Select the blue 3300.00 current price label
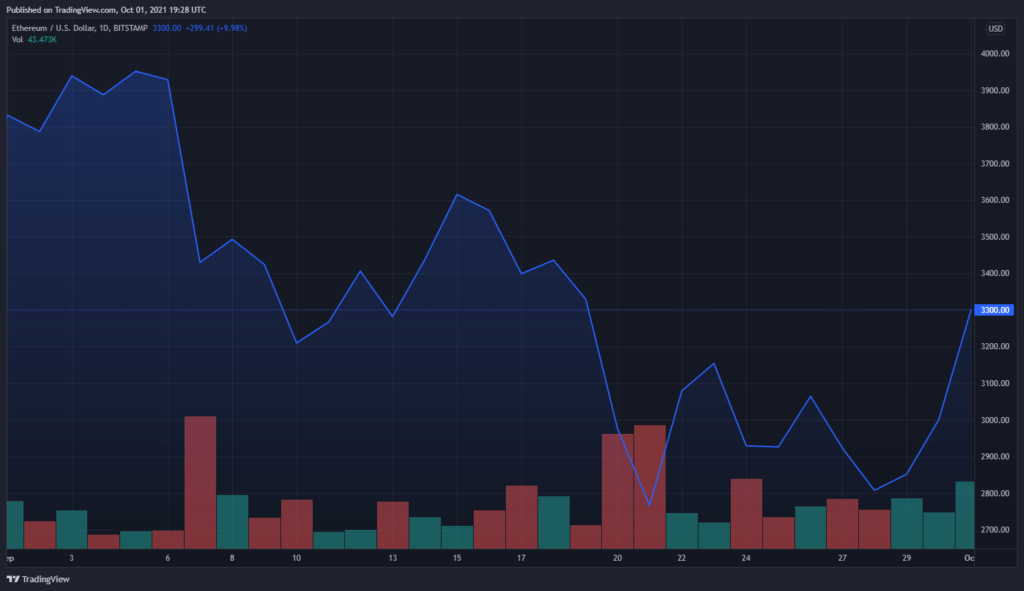Viewport: 1024px width, 591px height. tap(994, 310)
